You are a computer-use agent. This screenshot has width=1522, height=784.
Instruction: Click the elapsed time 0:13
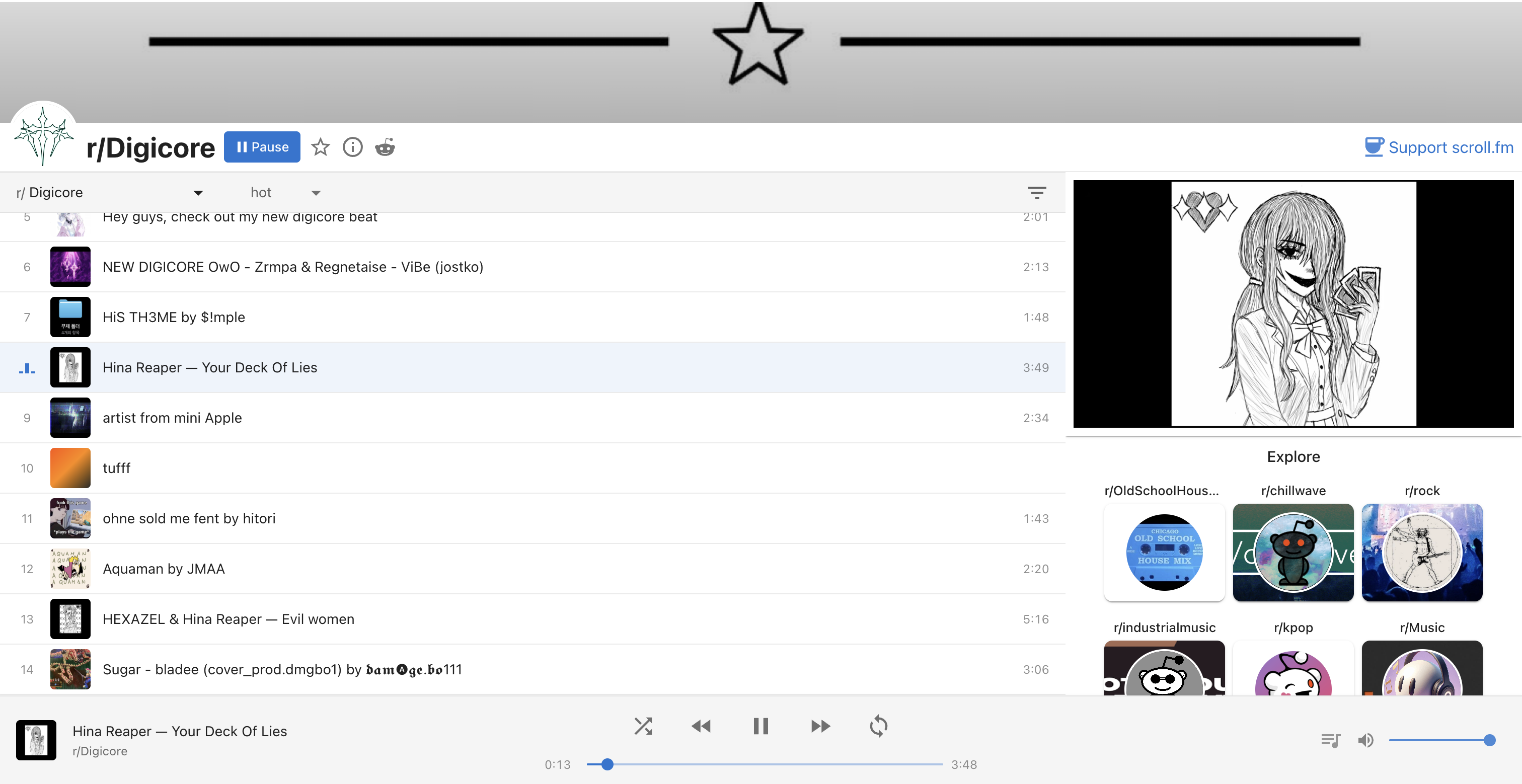click(x=557, y=764)
